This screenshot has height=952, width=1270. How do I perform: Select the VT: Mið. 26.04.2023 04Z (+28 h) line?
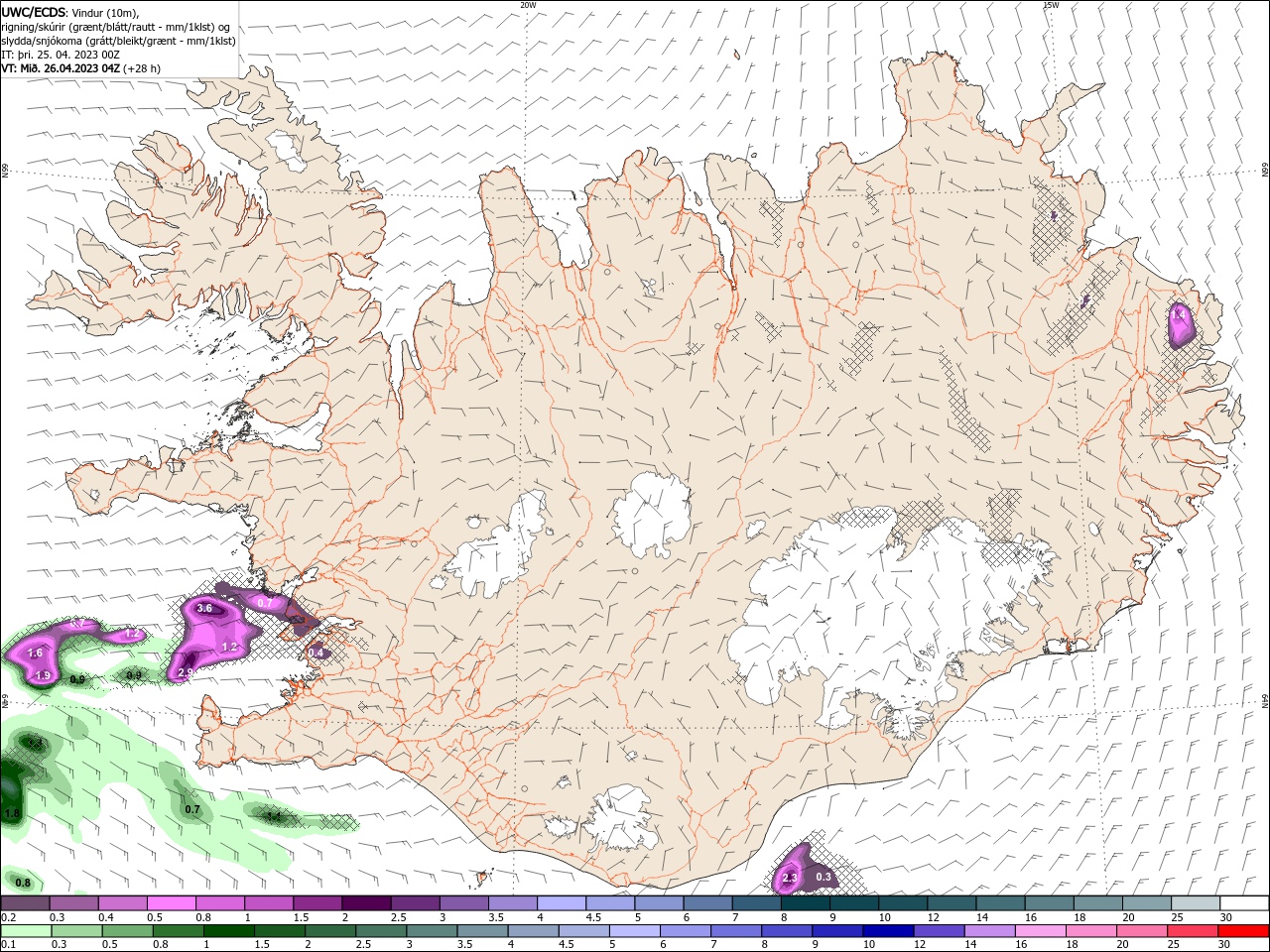pos(80,68)
